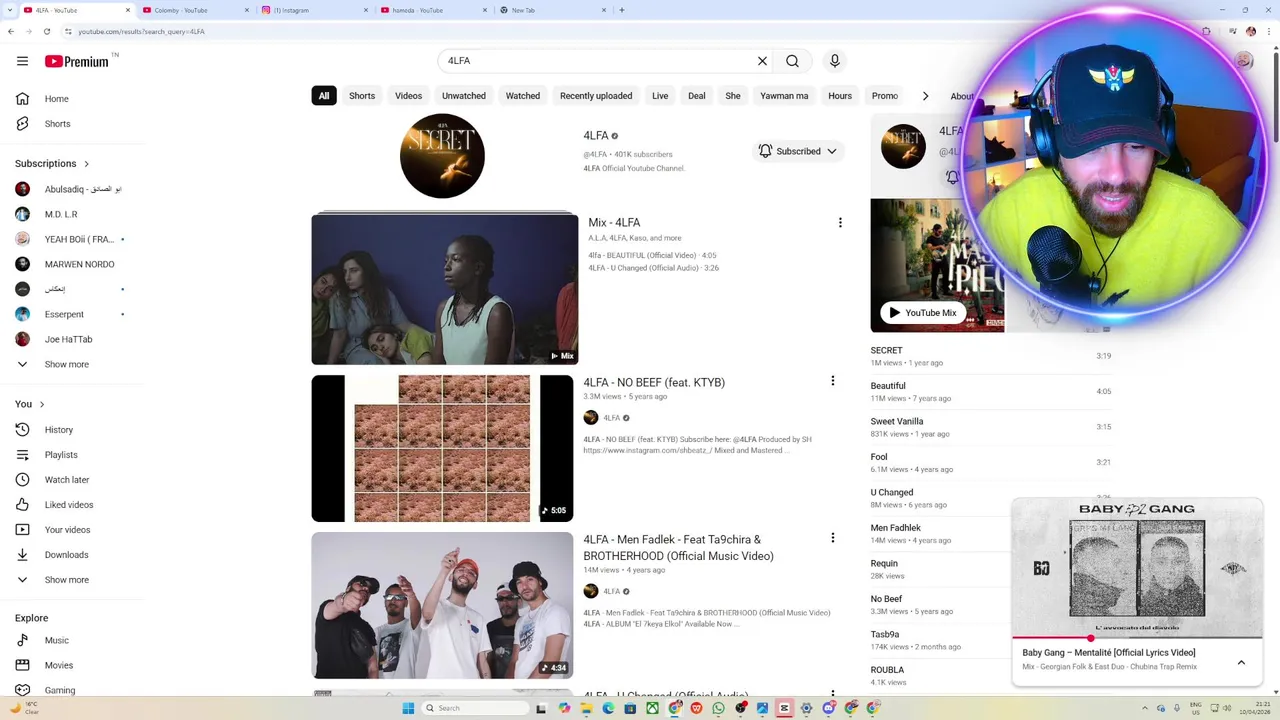Expand the You section arrow
The width and height of the screenshot is (1280, 720).
(42, 404)
